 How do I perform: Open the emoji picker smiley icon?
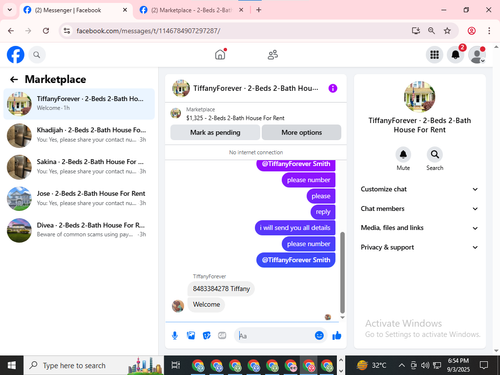tap(319, 335)
